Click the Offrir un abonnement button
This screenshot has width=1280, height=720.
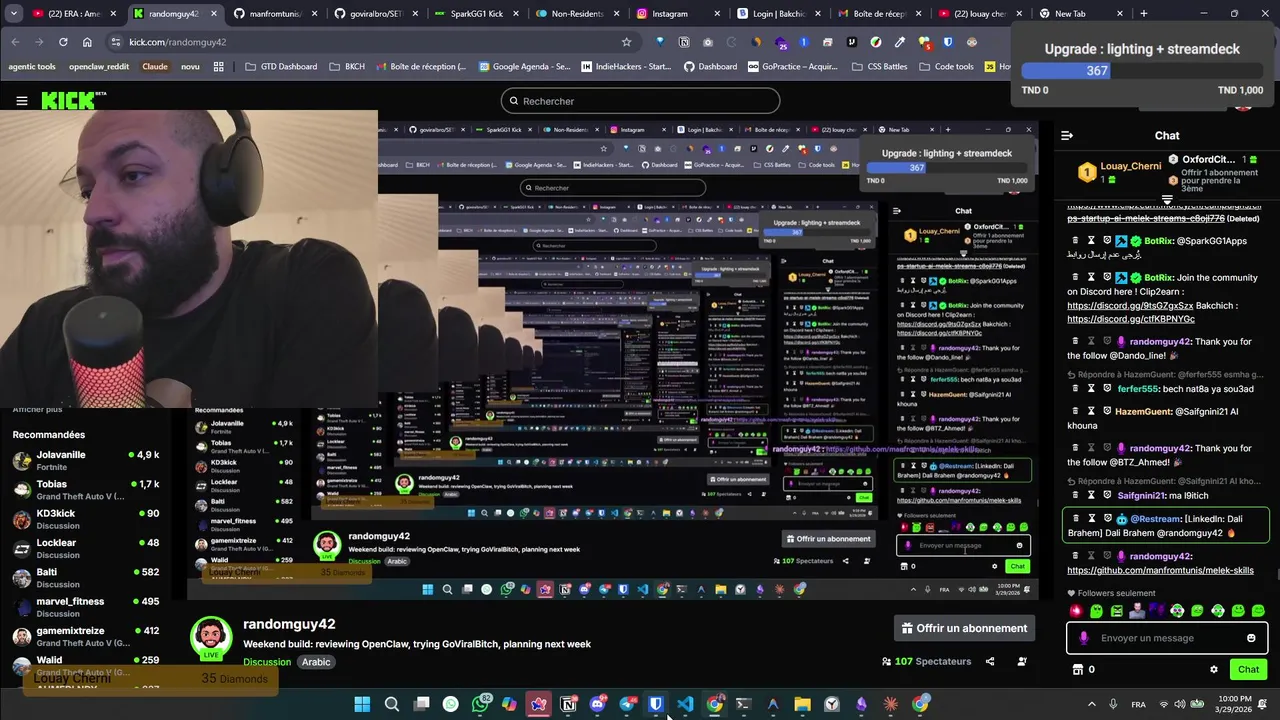point(964,628)
